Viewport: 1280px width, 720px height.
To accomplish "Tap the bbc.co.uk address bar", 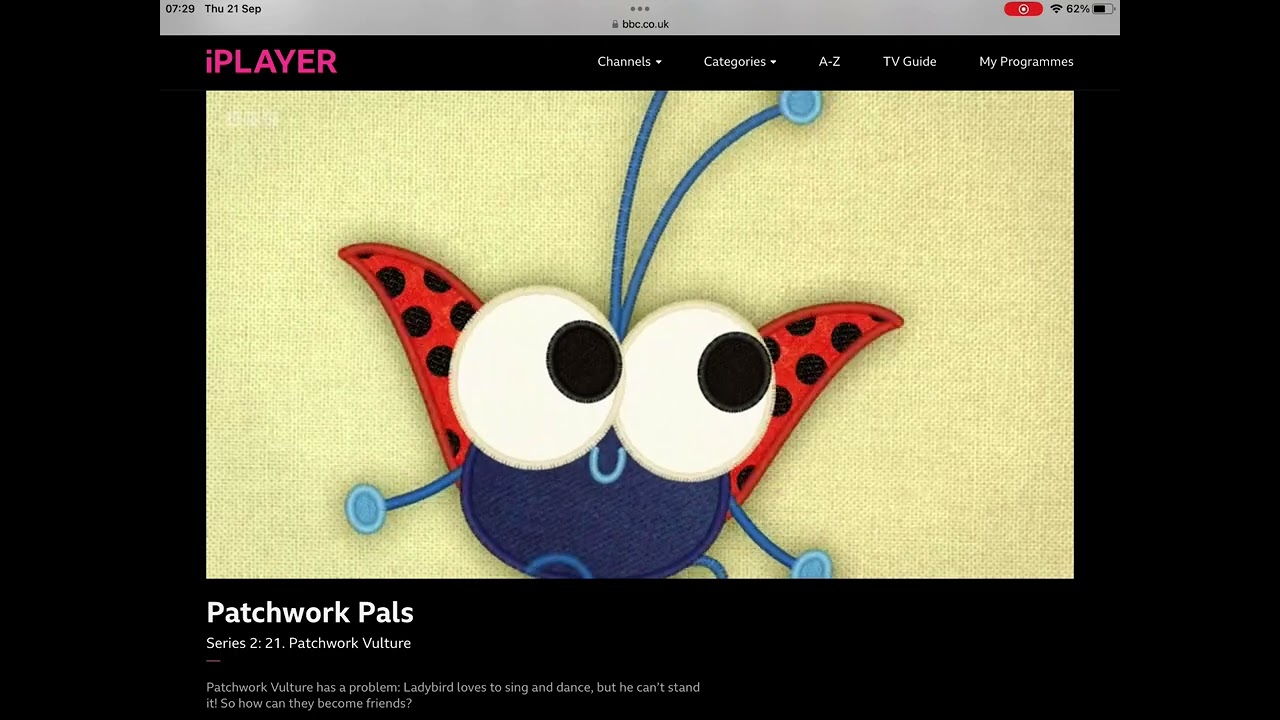I will [x=640, y=24].
